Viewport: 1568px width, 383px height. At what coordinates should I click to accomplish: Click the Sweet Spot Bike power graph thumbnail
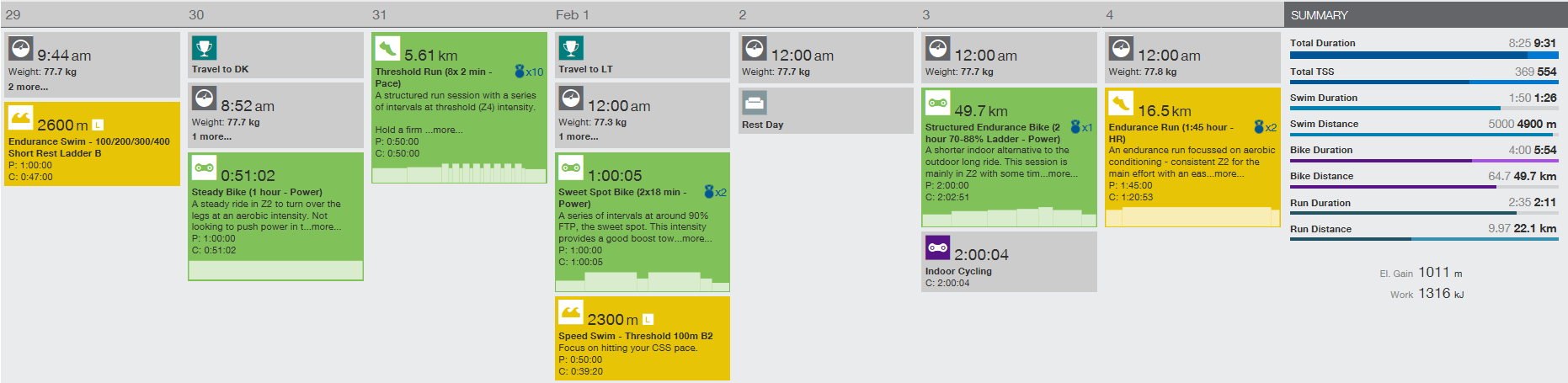coord(642,282)
